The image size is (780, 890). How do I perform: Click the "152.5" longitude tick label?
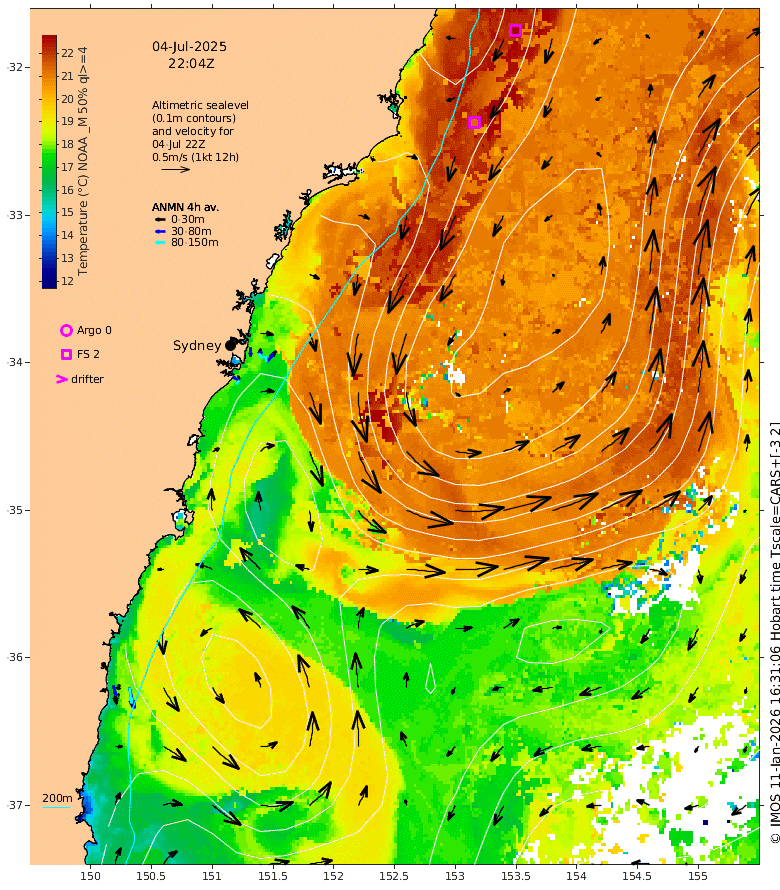[394, 876]
